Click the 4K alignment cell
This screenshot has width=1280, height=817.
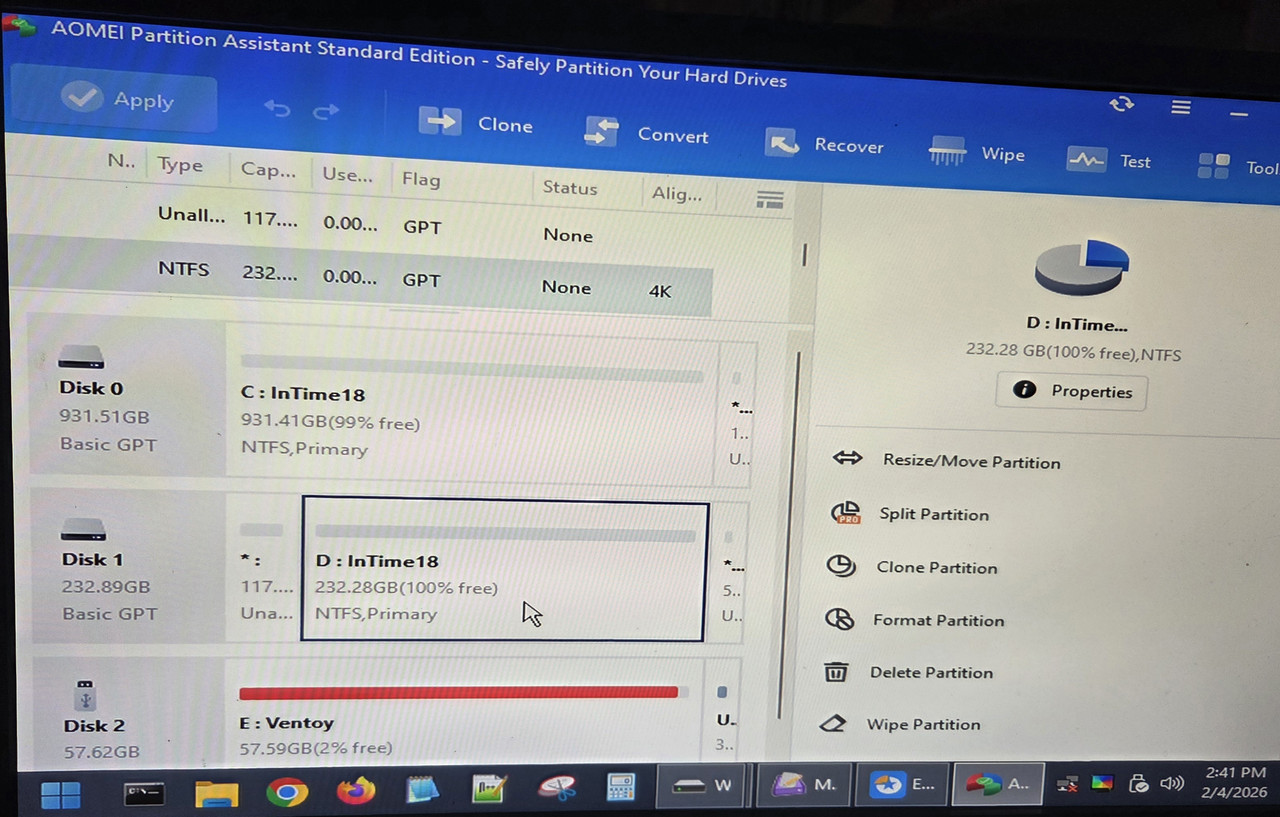point(660,292)
